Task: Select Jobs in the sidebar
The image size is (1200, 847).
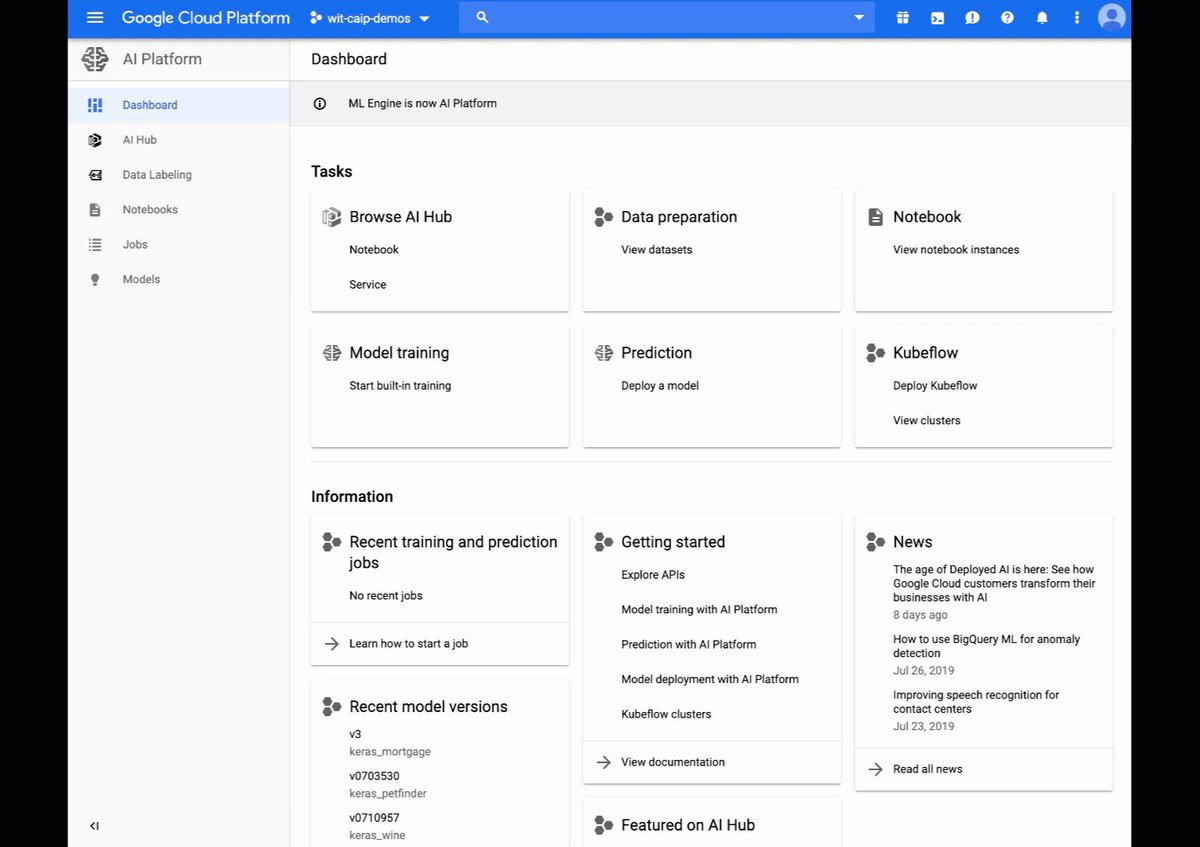Action: coord(135,244)
